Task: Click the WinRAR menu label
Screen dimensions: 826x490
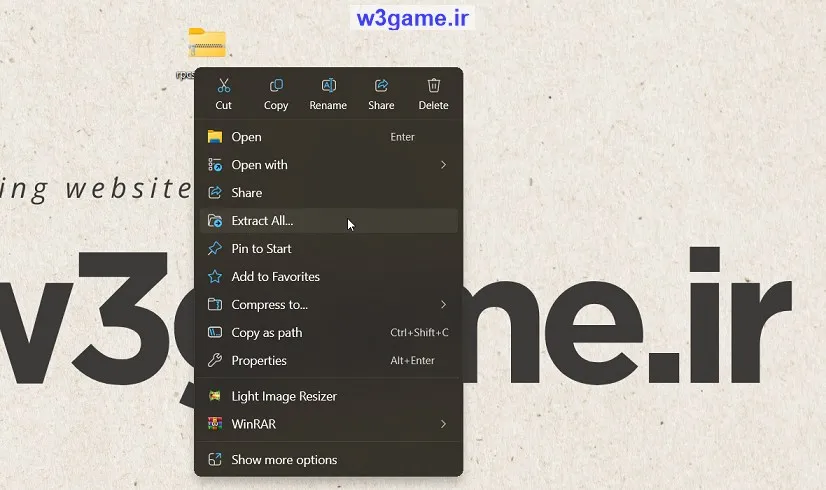Action: click(x=253, y=424)
